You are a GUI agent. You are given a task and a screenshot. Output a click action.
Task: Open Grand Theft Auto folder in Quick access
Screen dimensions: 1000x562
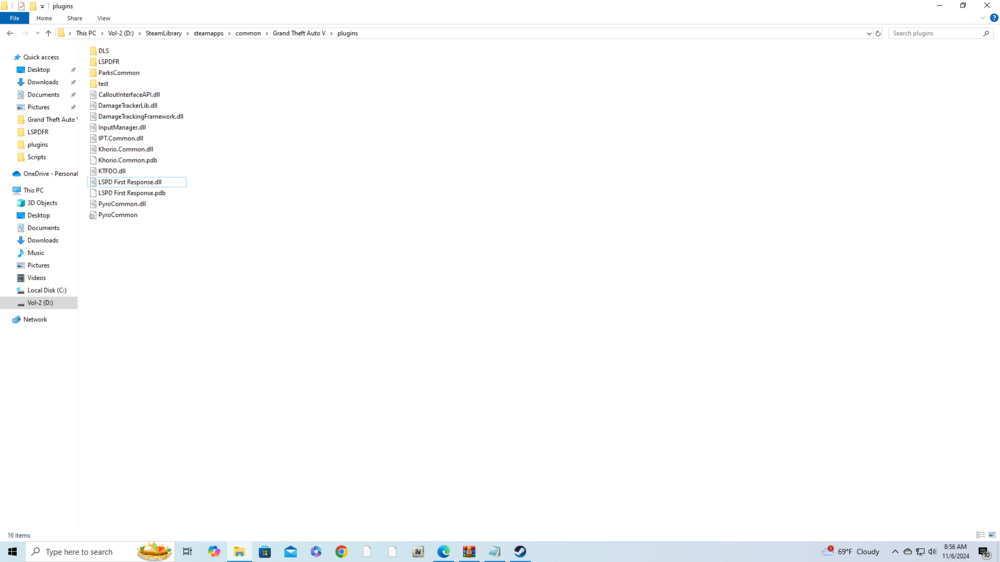50,119
